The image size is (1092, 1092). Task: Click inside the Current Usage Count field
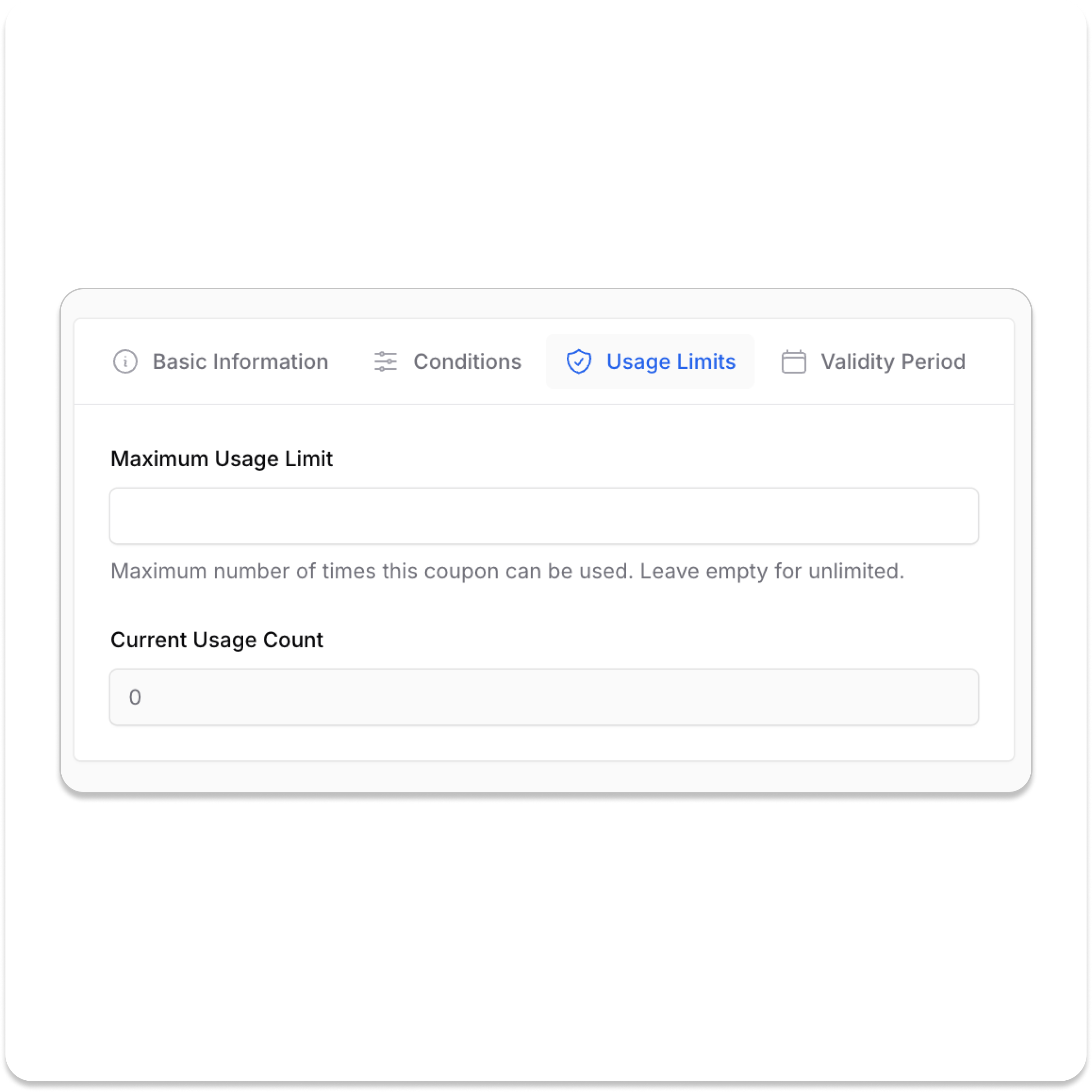coord(544,697)
